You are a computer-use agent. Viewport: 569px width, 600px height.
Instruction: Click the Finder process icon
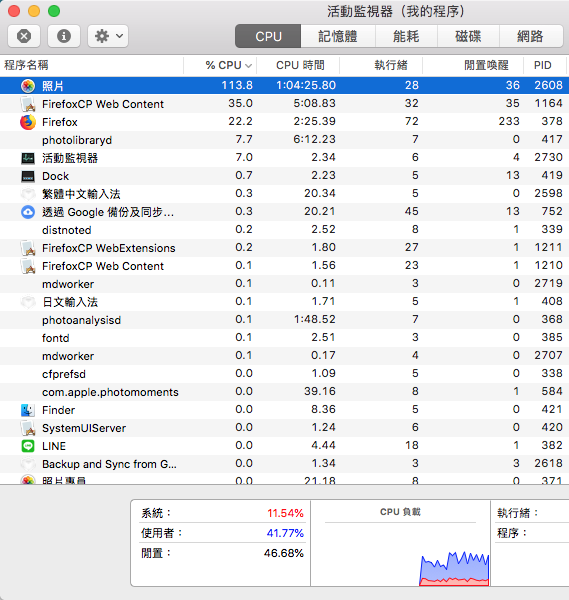pyautogui.click(x=28, y=410)
